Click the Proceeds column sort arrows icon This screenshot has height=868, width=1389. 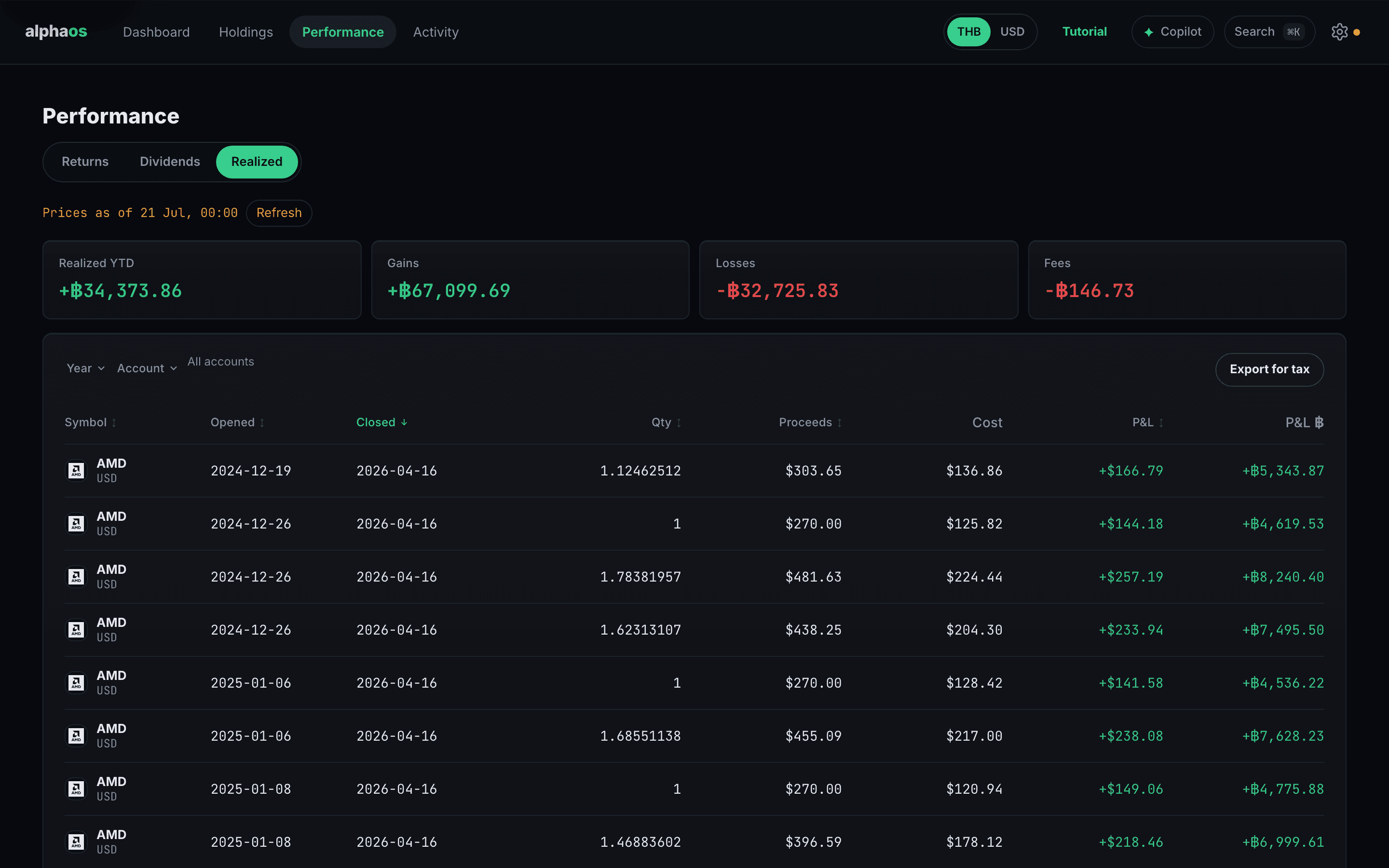pos(839,422)
